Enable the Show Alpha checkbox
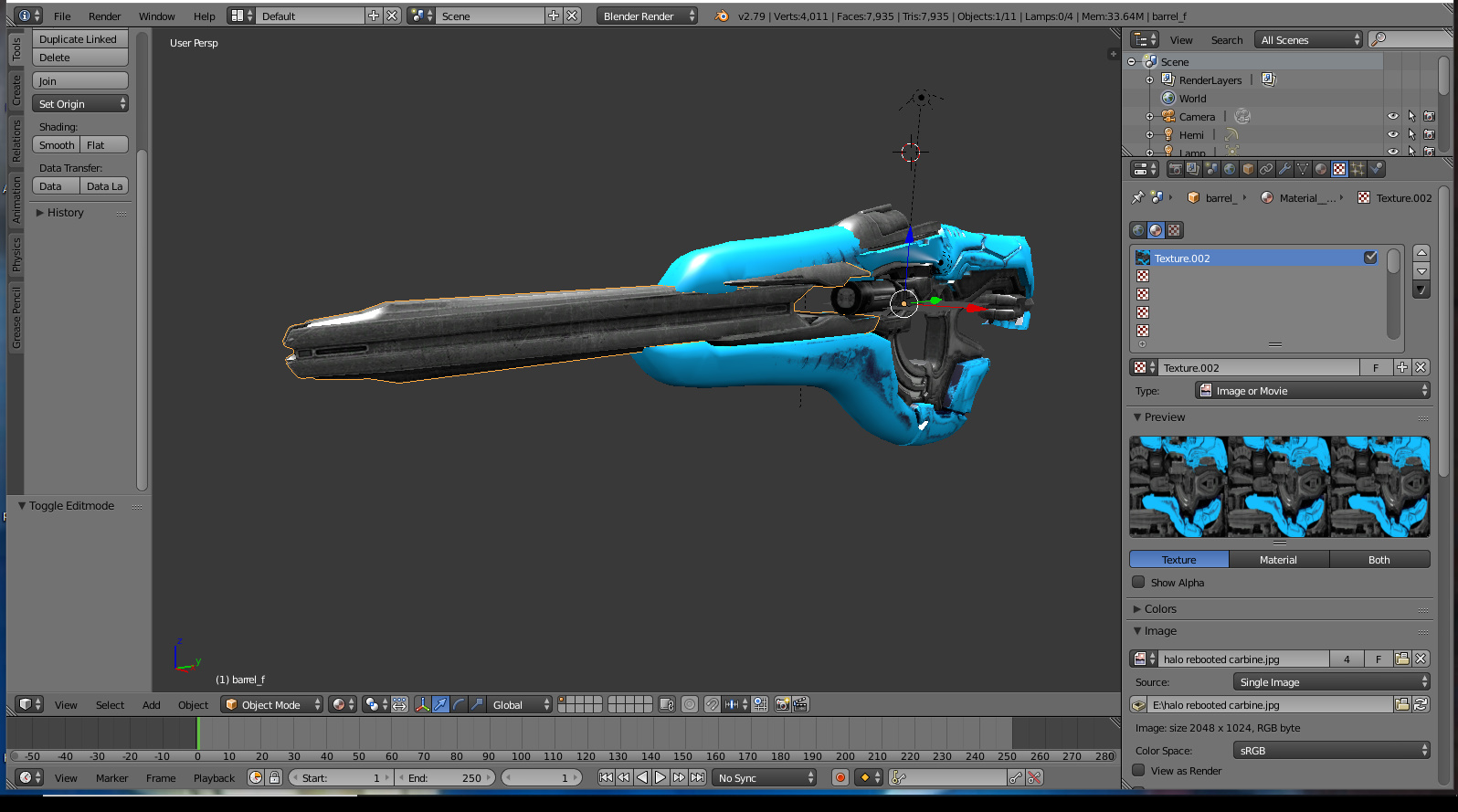The image size is (1458, 812). pos(1138,582)
